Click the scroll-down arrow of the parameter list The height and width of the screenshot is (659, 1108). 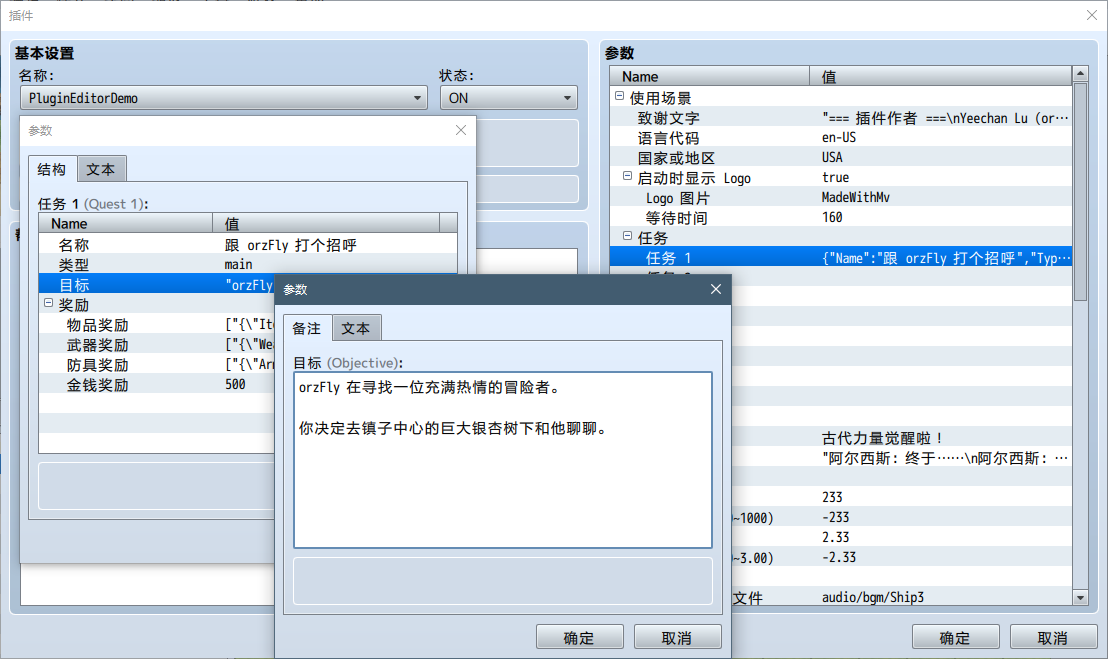click(x=1080, y=598)
